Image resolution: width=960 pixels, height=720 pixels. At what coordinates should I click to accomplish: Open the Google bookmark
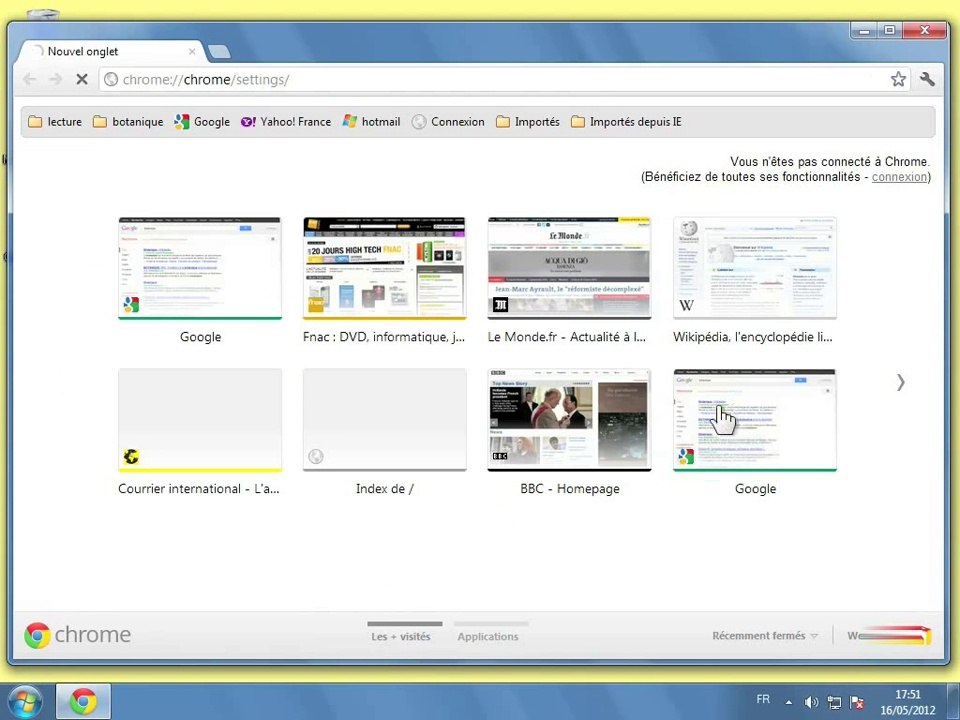(x=202, y=122)
